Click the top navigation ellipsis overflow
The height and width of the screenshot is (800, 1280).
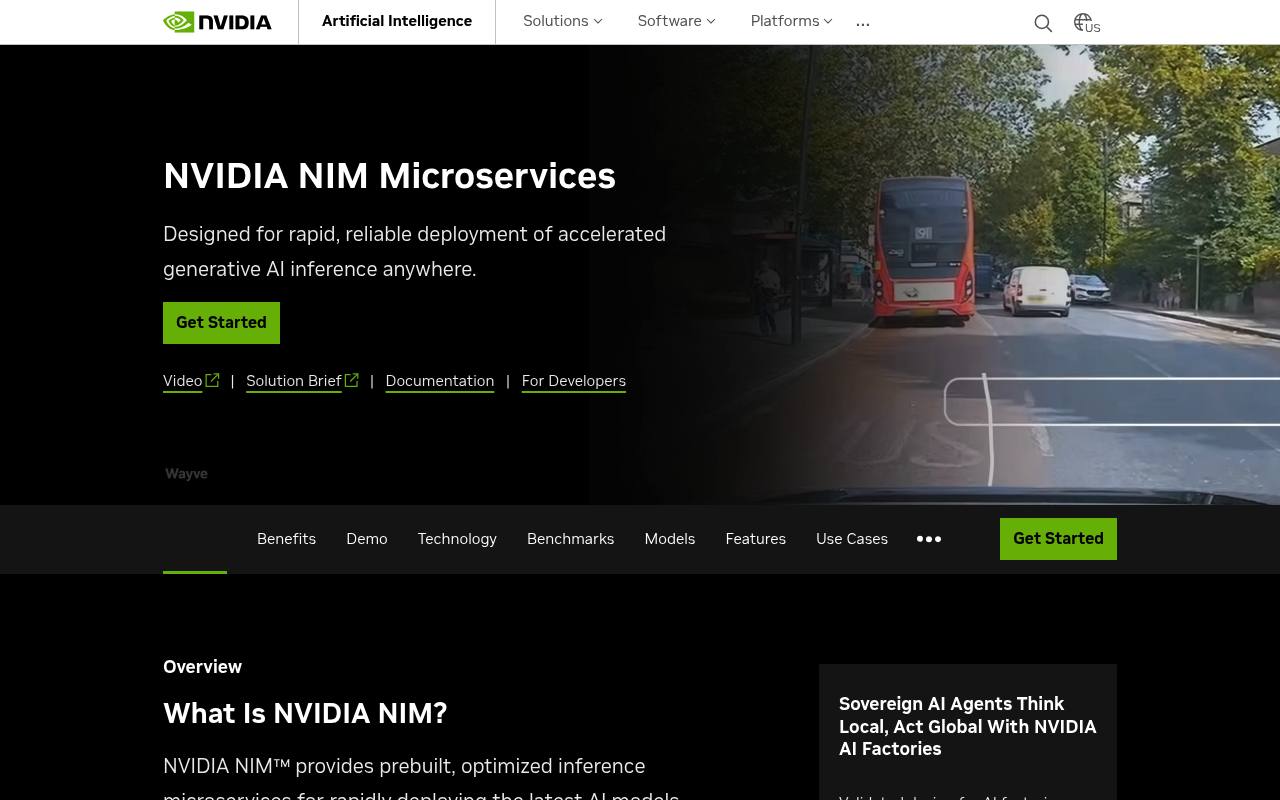click(863, 22)
